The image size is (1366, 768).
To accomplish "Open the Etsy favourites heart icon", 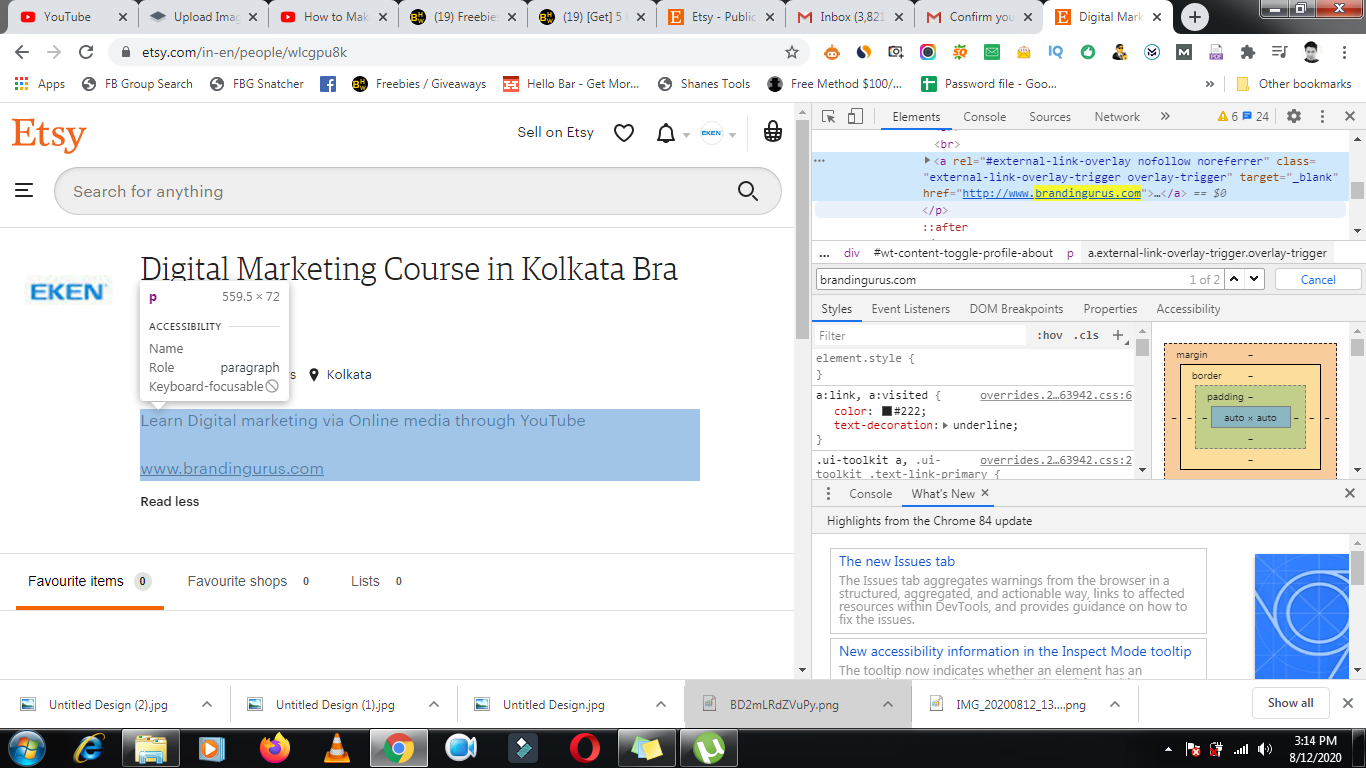I will (x=624, y=133).
